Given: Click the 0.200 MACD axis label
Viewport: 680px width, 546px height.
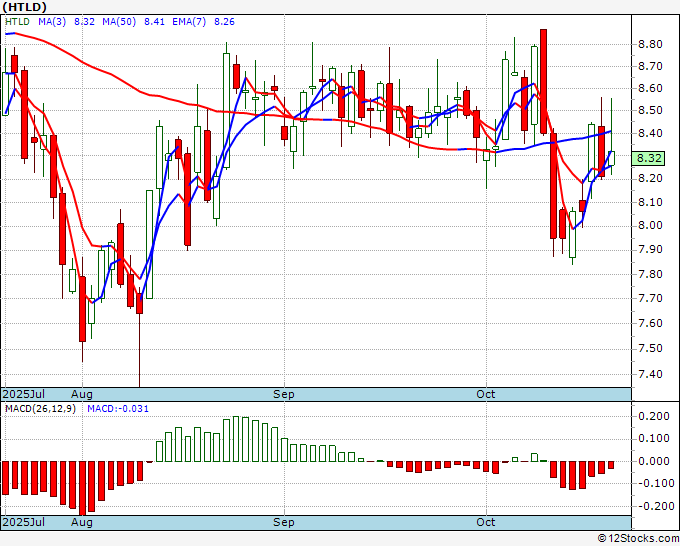Looking at the screenshot, I should 653,416.
